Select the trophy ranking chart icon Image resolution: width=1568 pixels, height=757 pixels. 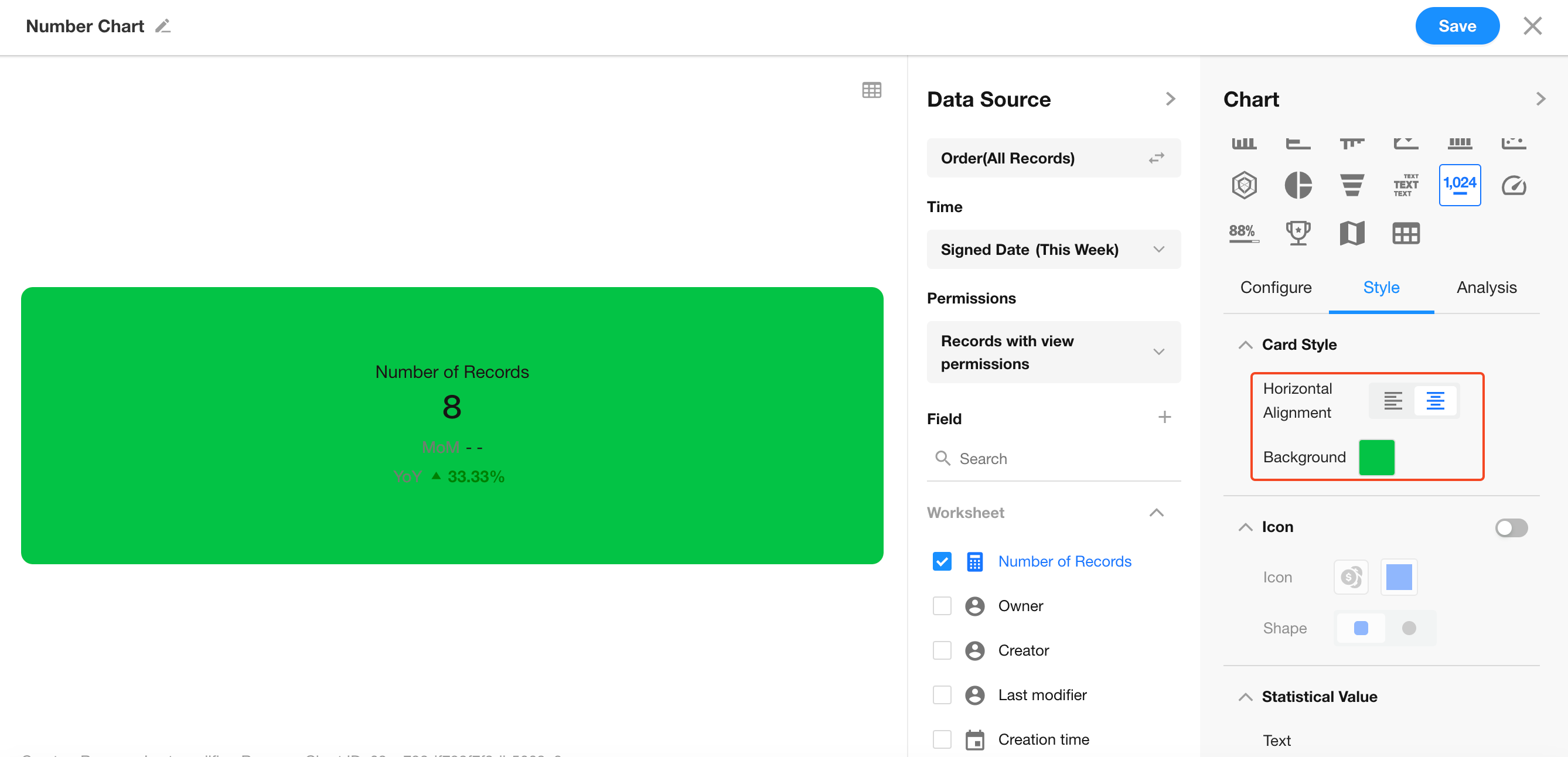coord(1298,233)
